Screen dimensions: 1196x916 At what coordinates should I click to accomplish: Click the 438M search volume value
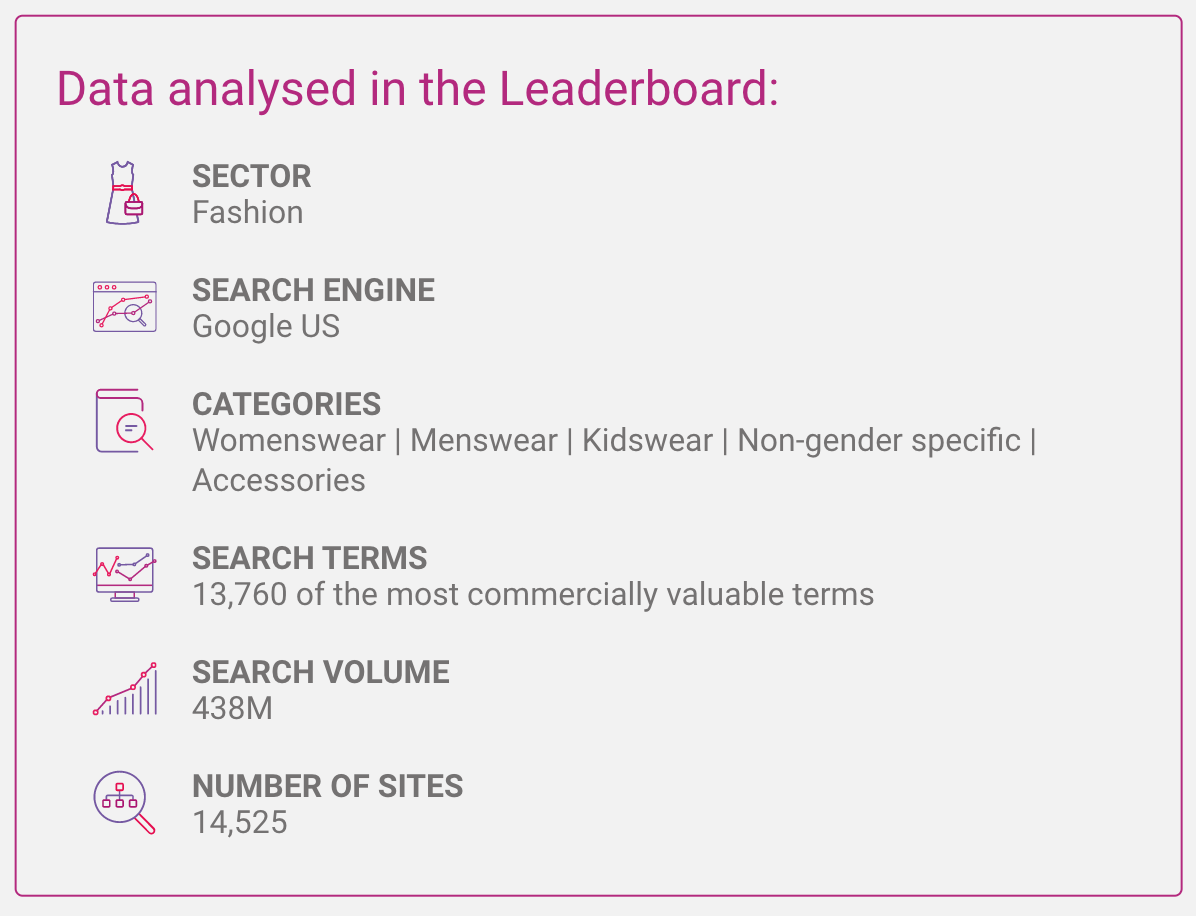click(x=233, y=709)
